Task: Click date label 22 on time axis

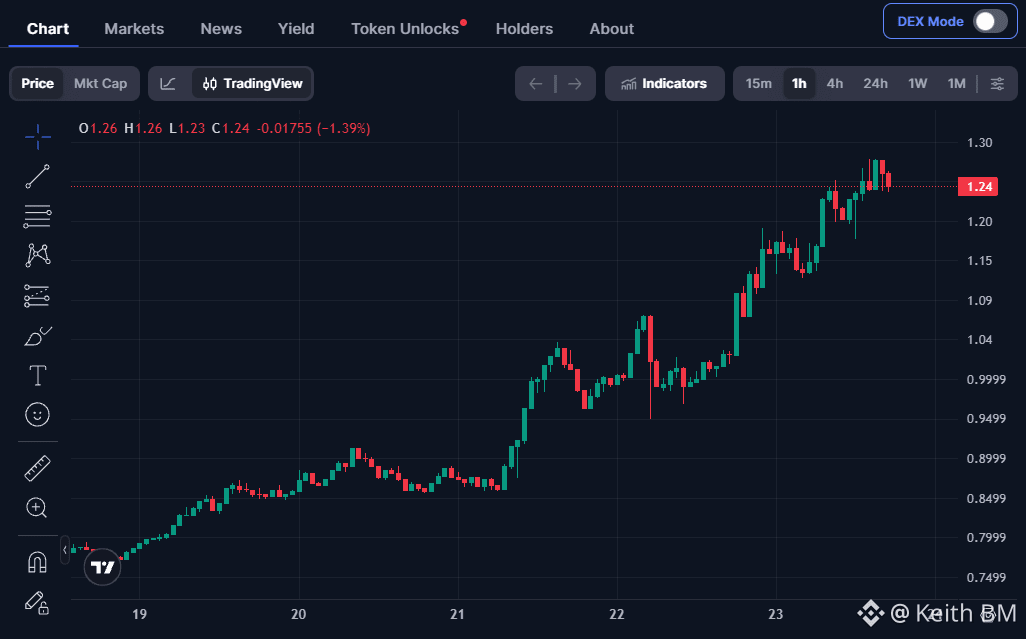Action: (616, 614)
